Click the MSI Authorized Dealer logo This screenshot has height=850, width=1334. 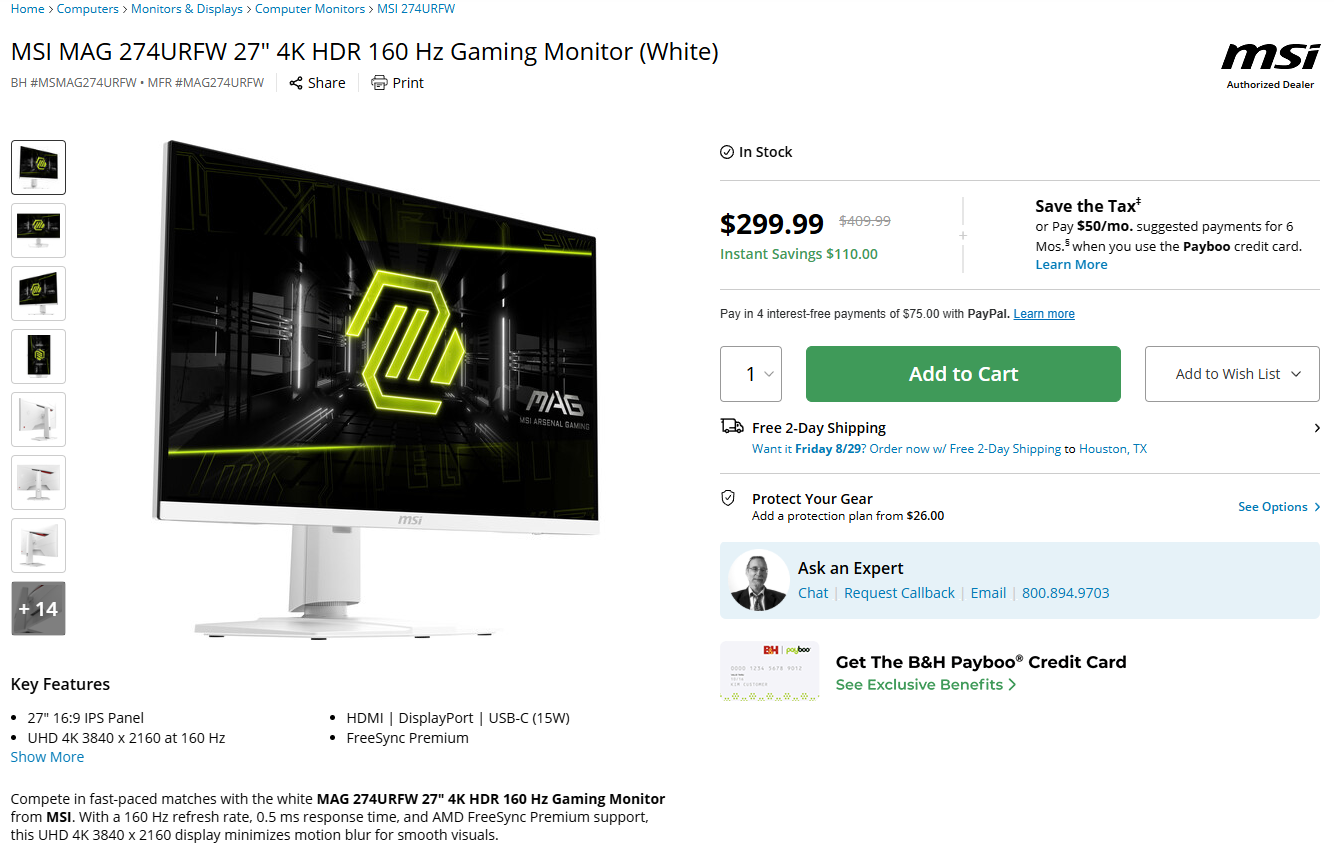(1270, 66)
